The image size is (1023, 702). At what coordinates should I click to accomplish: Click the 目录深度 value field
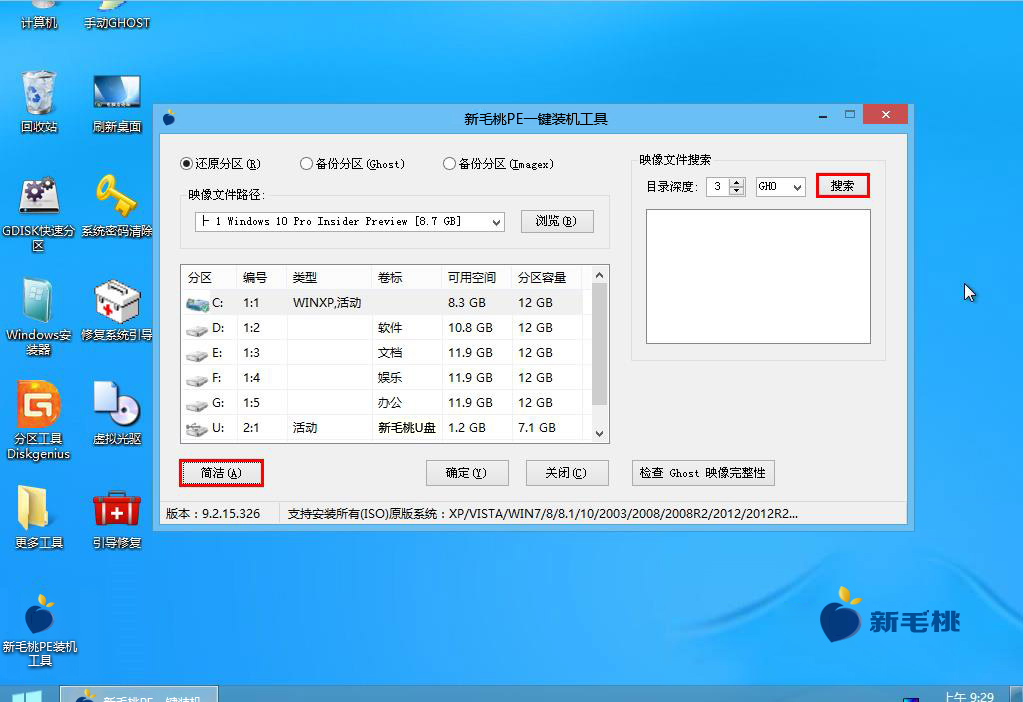pyautogui.click(x=718, y=187)
